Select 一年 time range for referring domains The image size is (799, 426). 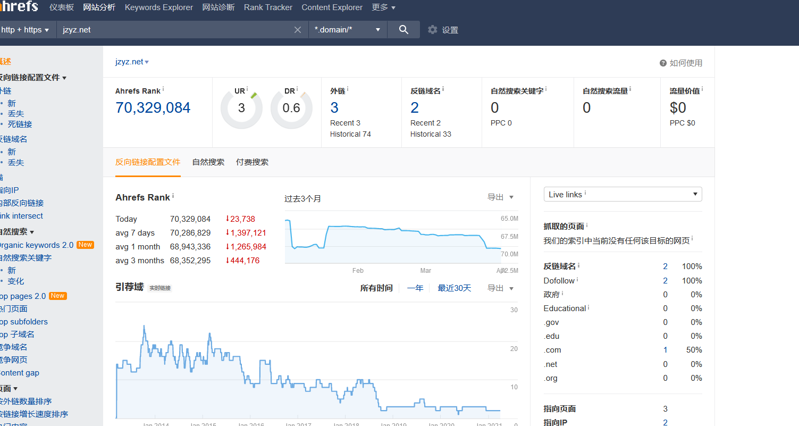[415, 288]
